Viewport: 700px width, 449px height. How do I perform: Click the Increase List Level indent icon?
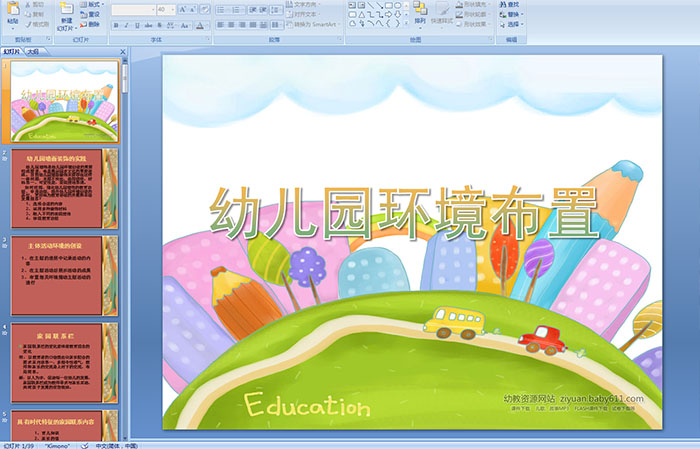pos(263,10)
